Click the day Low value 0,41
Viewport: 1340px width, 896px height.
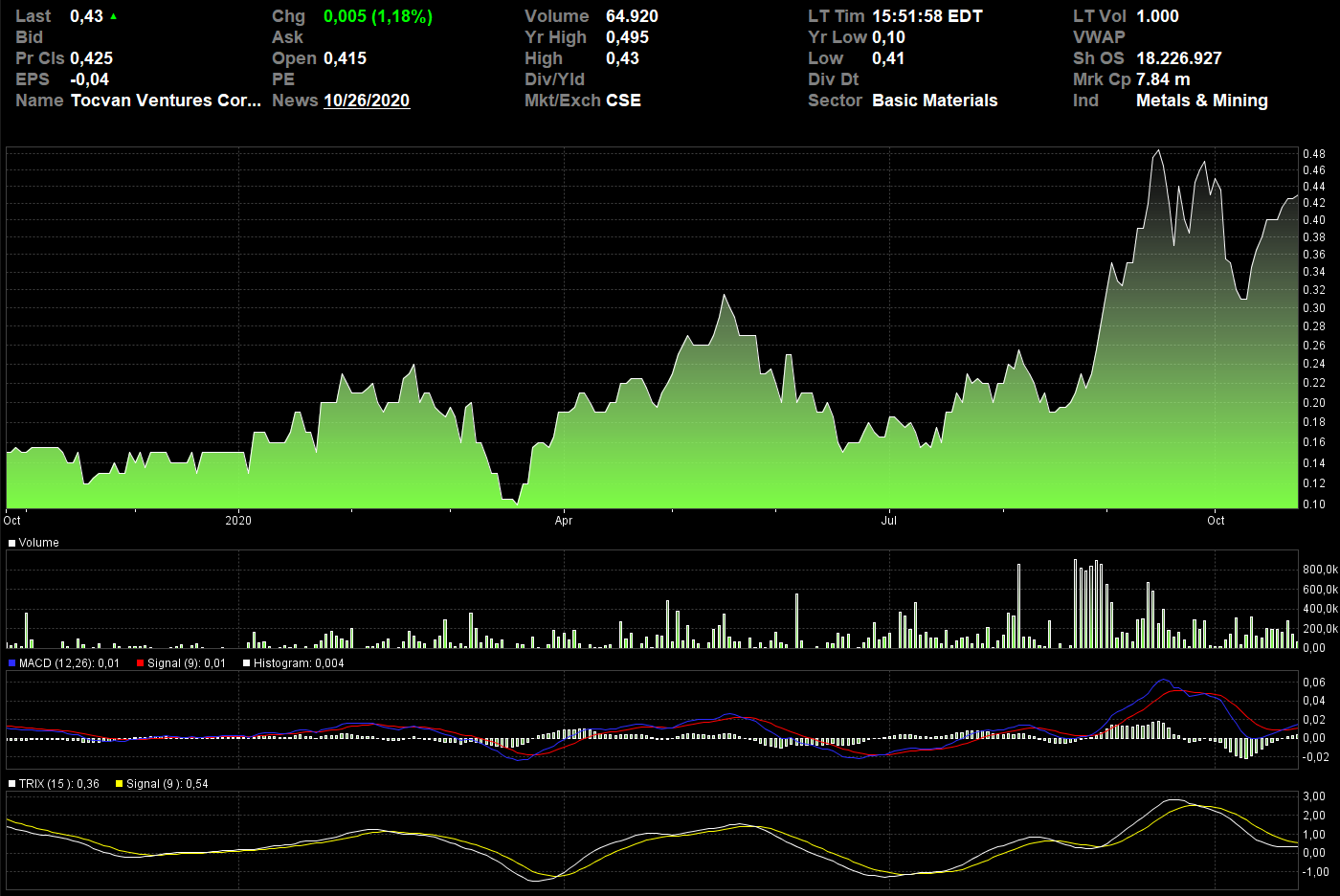(x=888, y=58)
